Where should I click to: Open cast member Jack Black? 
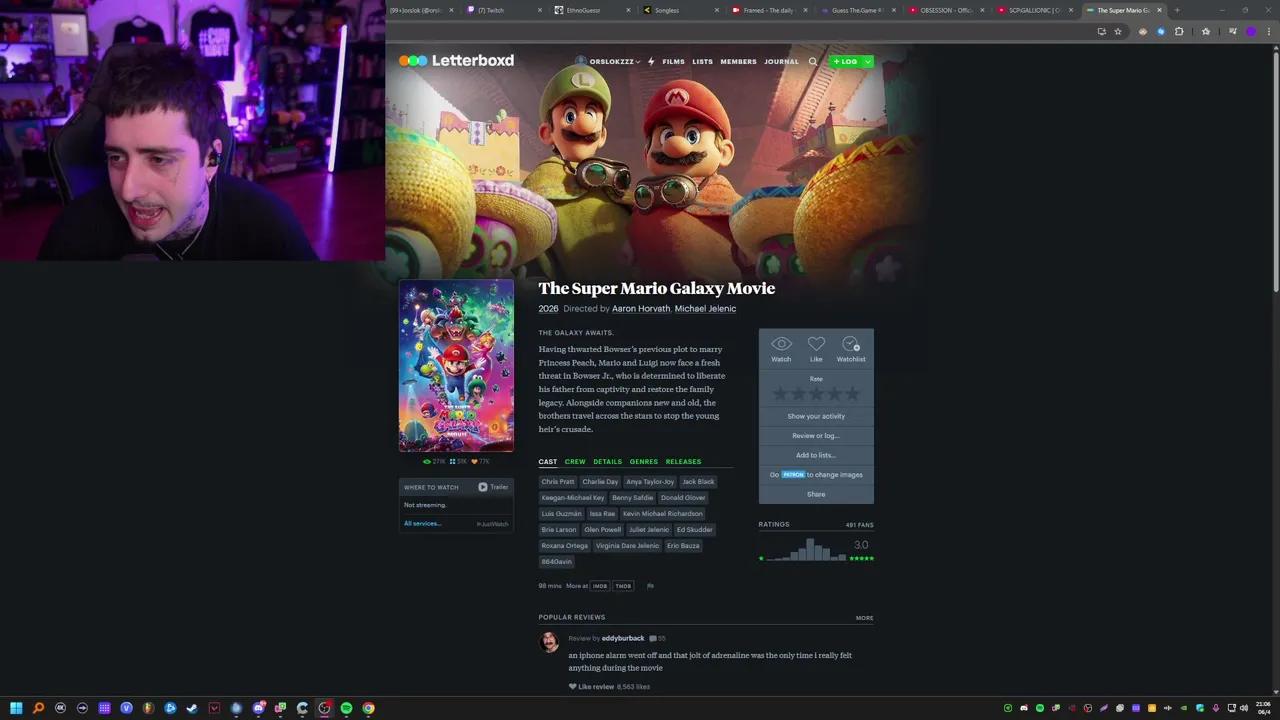pyautogui.click(x=698, y=482)
